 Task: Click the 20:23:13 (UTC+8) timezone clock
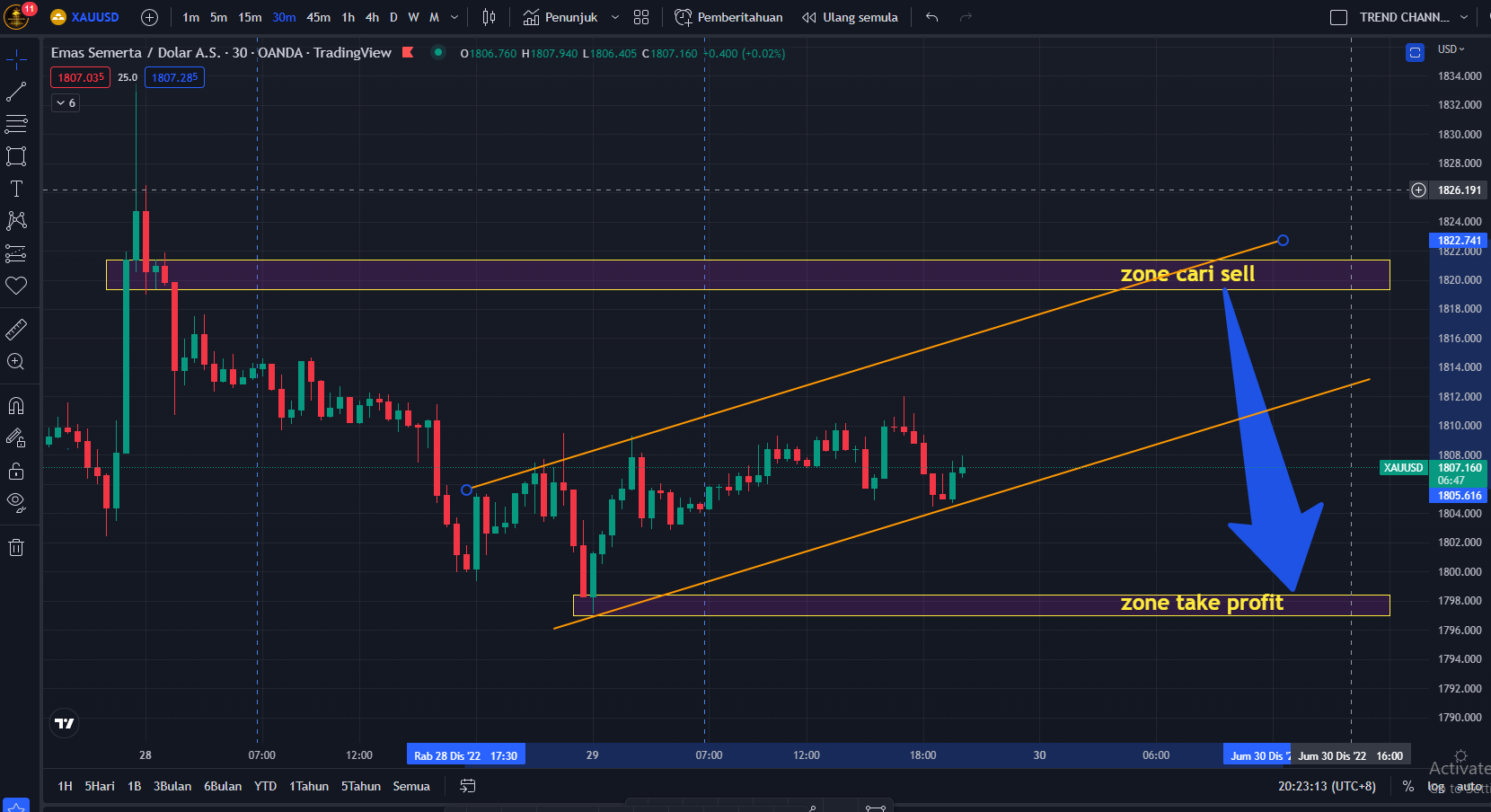(x=1327, y=786)
